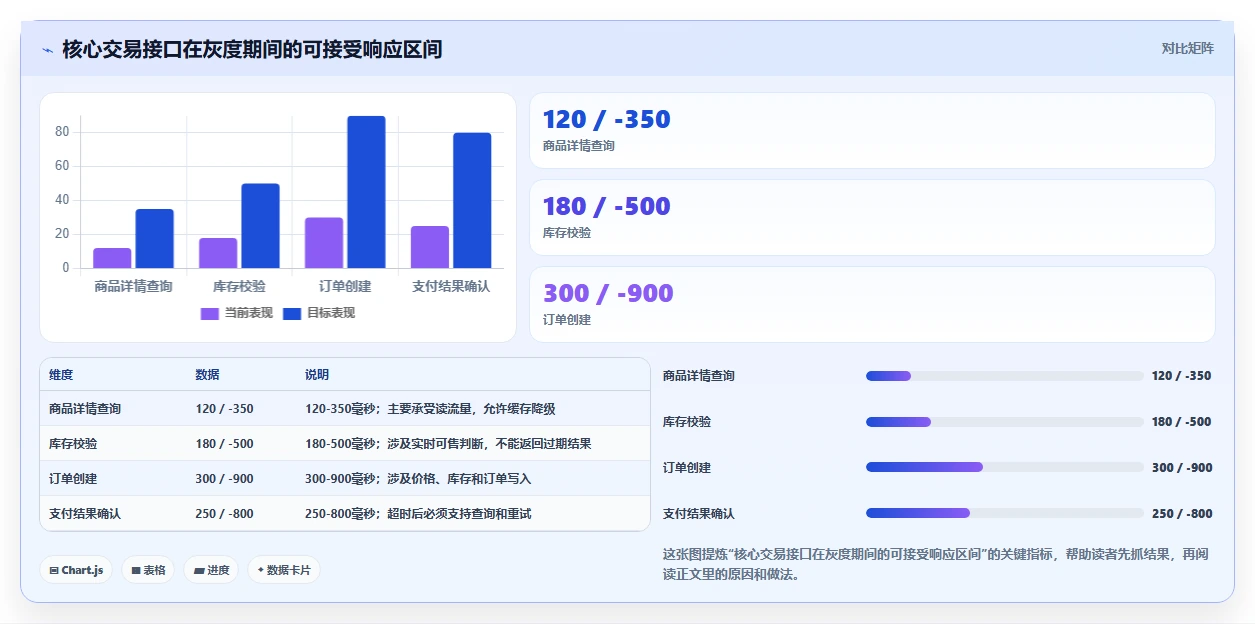Click the 库存校验 label in progress list
This screenshot has height=624, width=1255.
pyautogui.click(x=687, y=422)
